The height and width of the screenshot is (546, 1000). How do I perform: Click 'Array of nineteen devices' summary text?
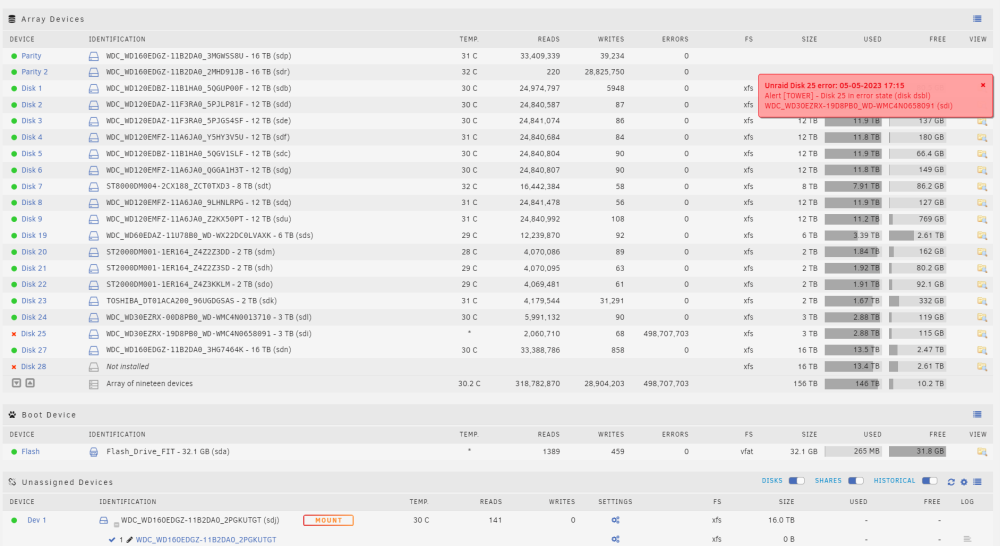[x=149, y=384]
